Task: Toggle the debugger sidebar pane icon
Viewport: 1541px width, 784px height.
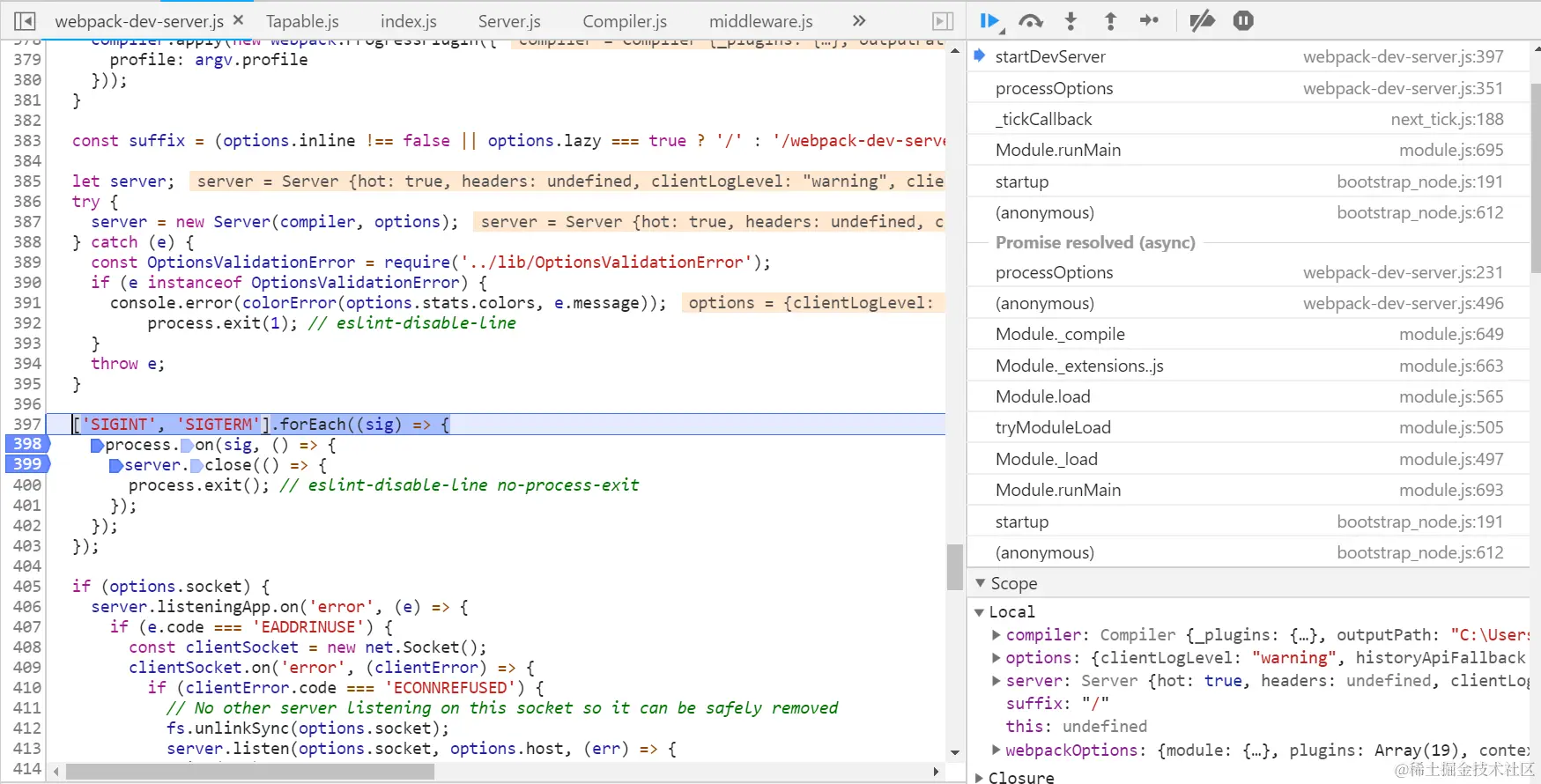Action: click(x=943, y=21)
